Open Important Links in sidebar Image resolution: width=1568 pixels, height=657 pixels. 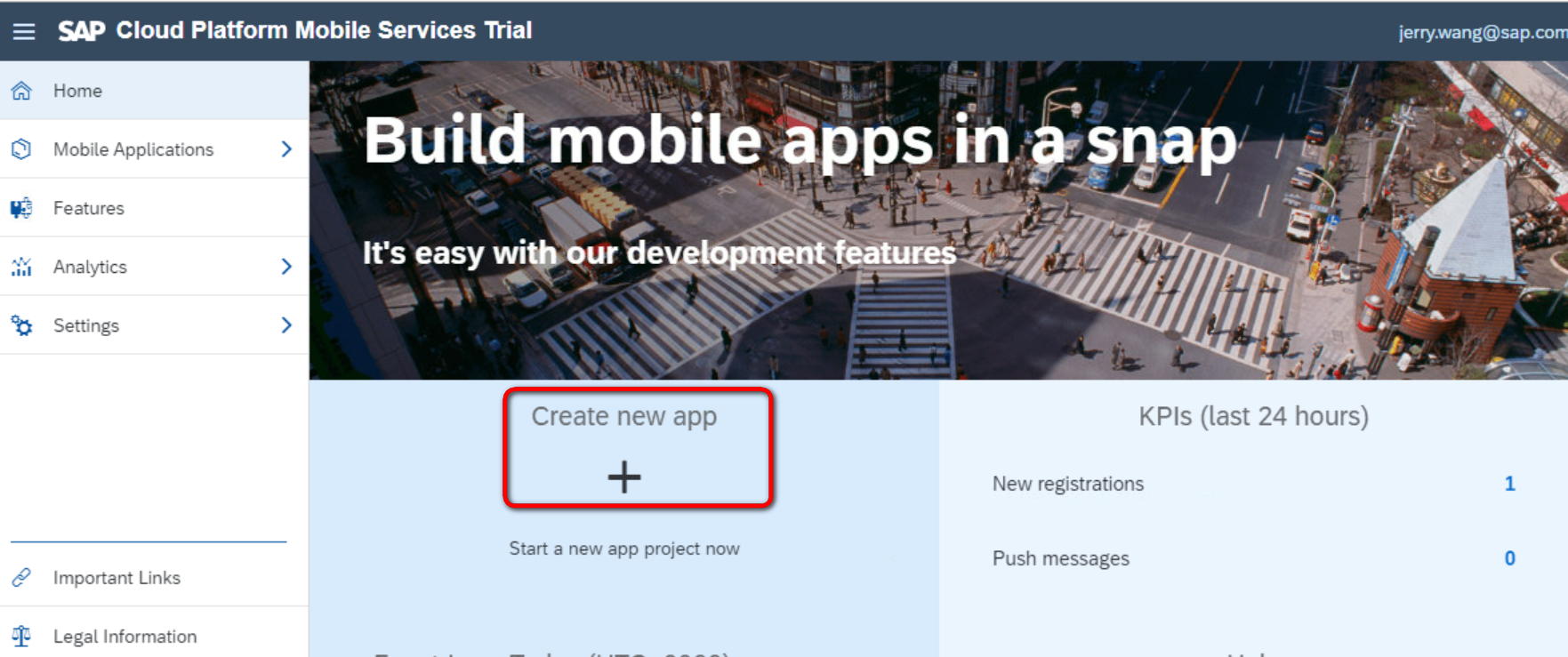154,578
